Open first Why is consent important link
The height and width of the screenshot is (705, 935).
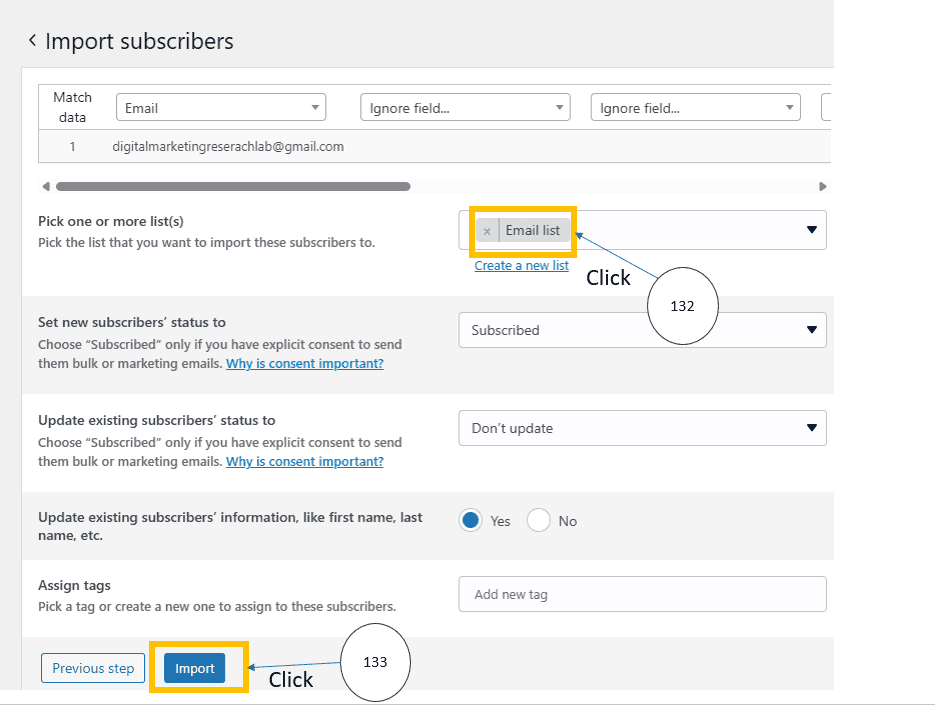(304, 364)
